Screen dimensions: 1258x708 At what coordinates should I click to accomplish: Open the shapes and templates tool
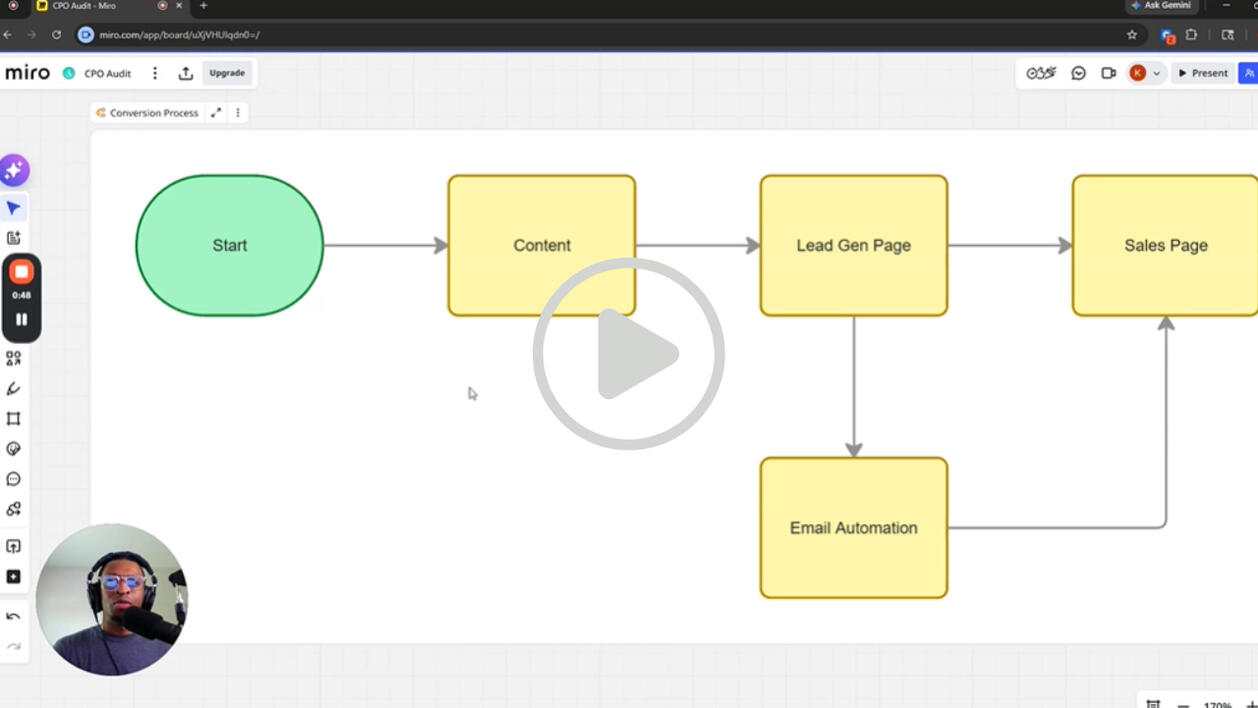tap(14, 358)
